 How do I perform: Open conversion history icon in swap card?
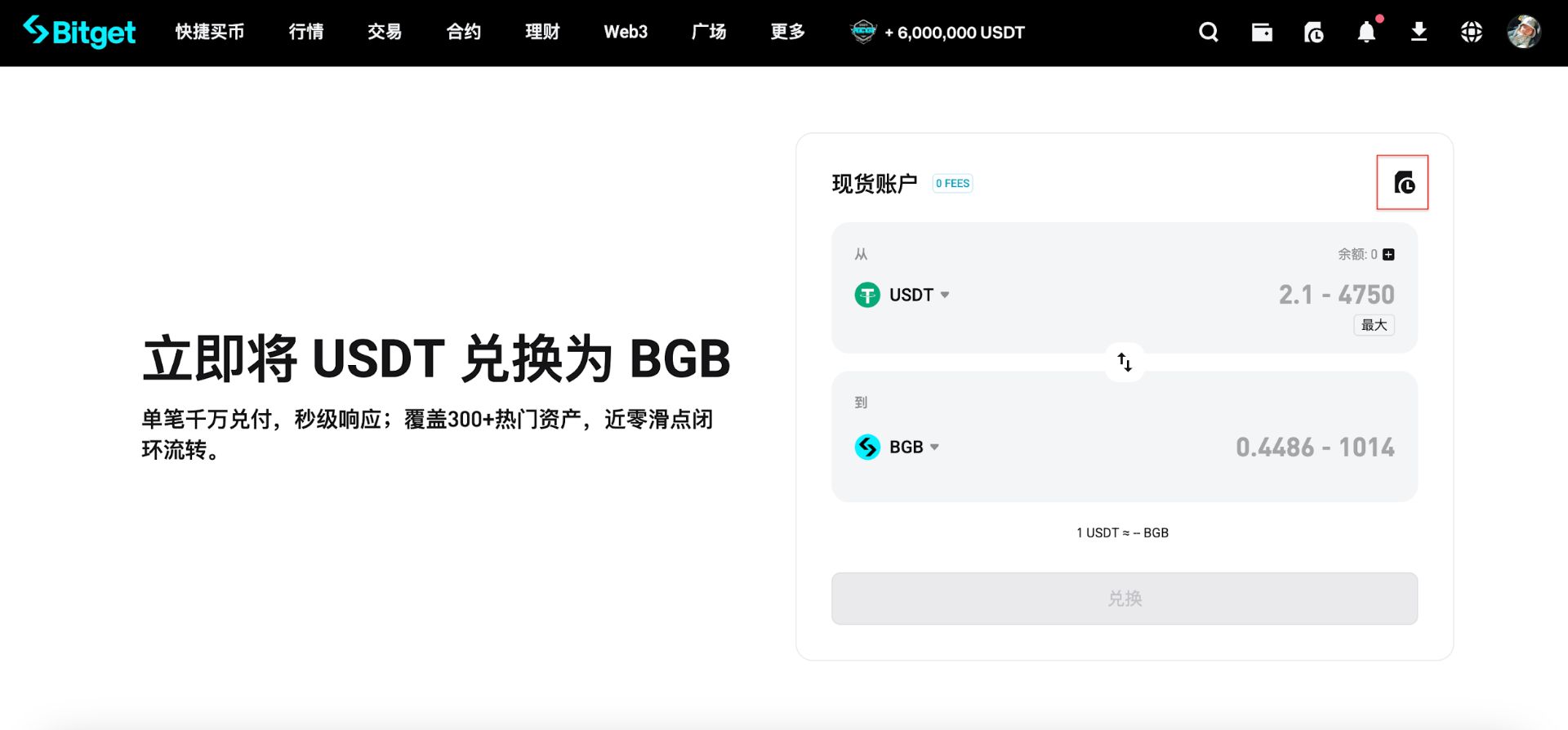(1403, 182)
